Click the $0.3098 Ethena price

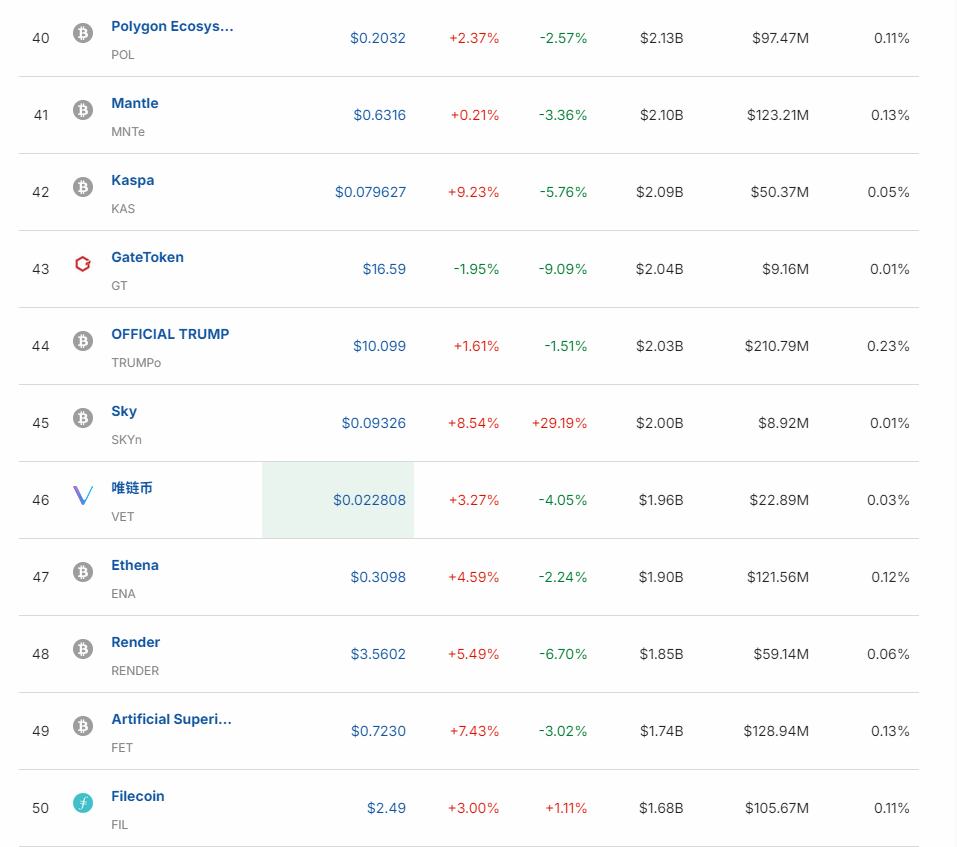(378, 577)
